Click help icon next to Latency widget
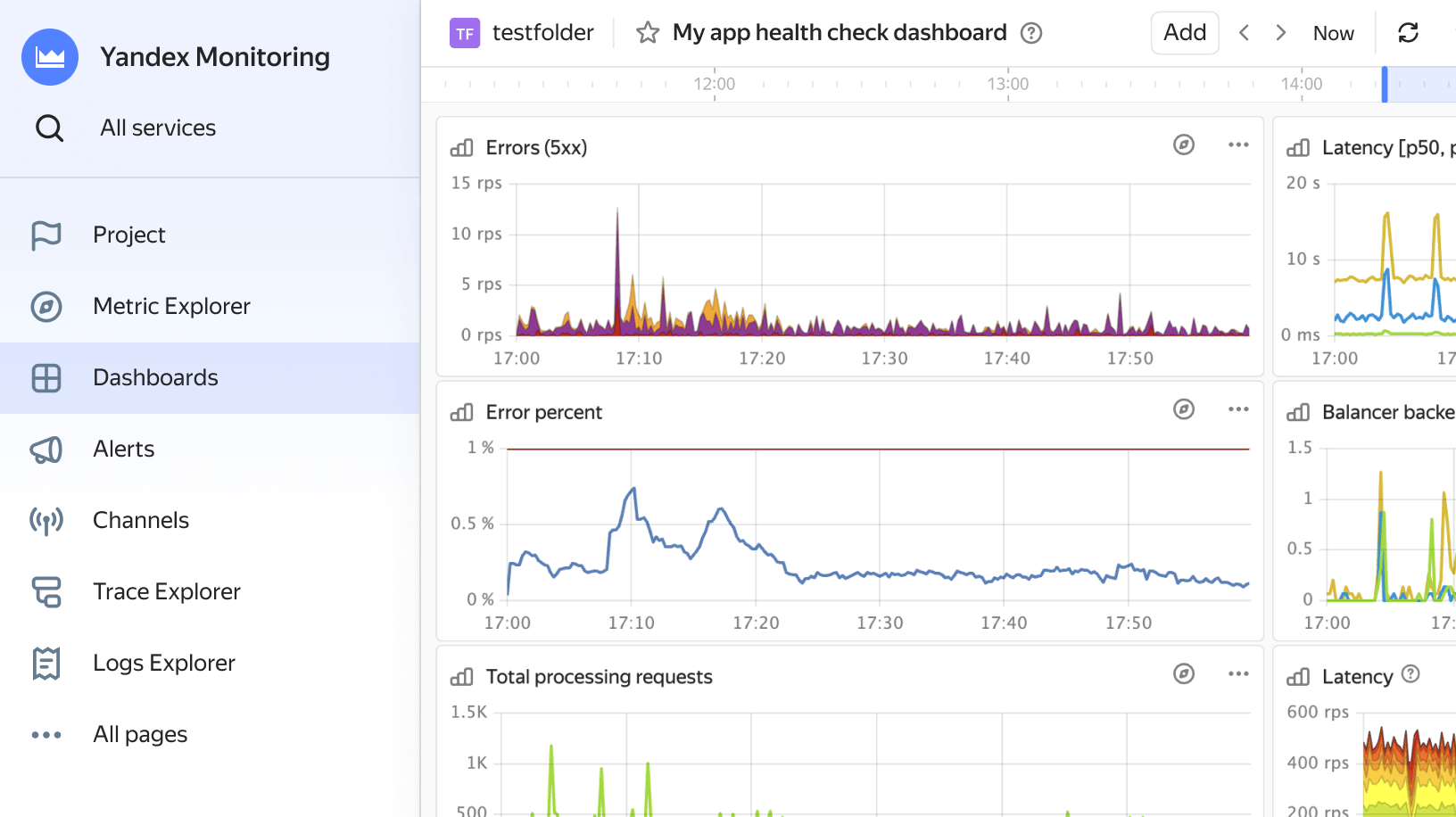 pos(1410,674)
